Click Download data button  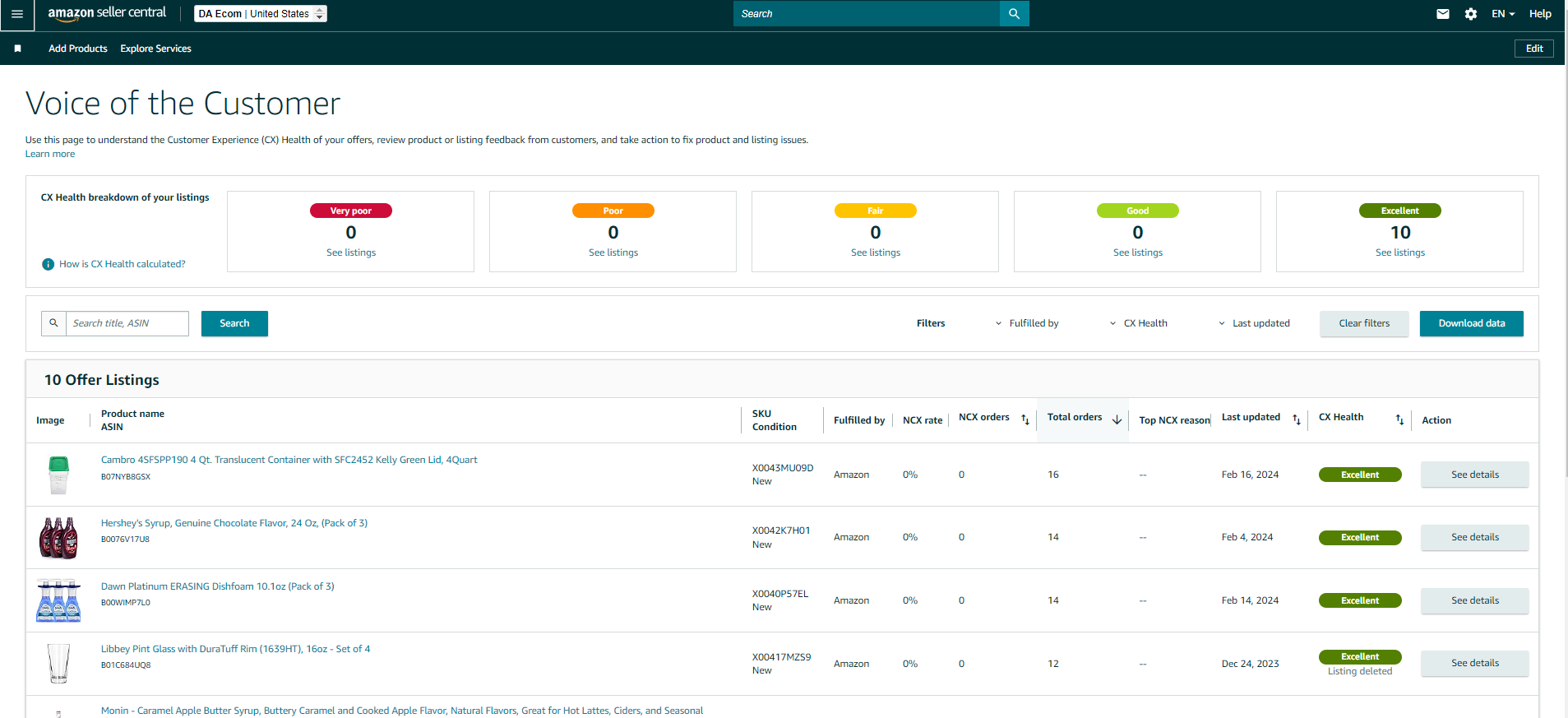[1472, 323]
